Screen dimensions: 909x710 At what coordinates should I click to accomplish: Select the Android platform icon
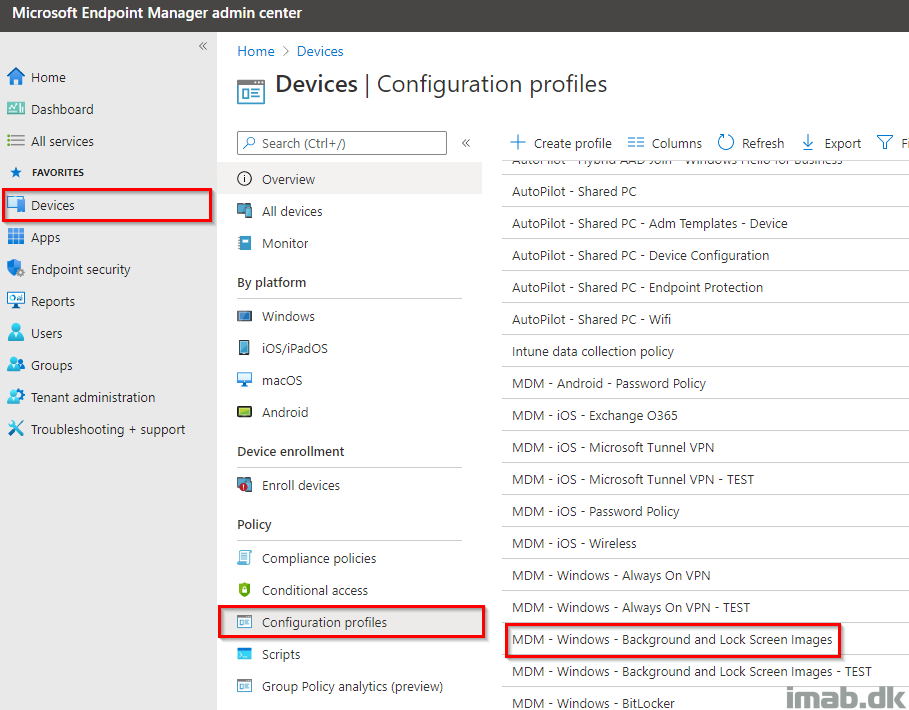(x=245, y=412)
